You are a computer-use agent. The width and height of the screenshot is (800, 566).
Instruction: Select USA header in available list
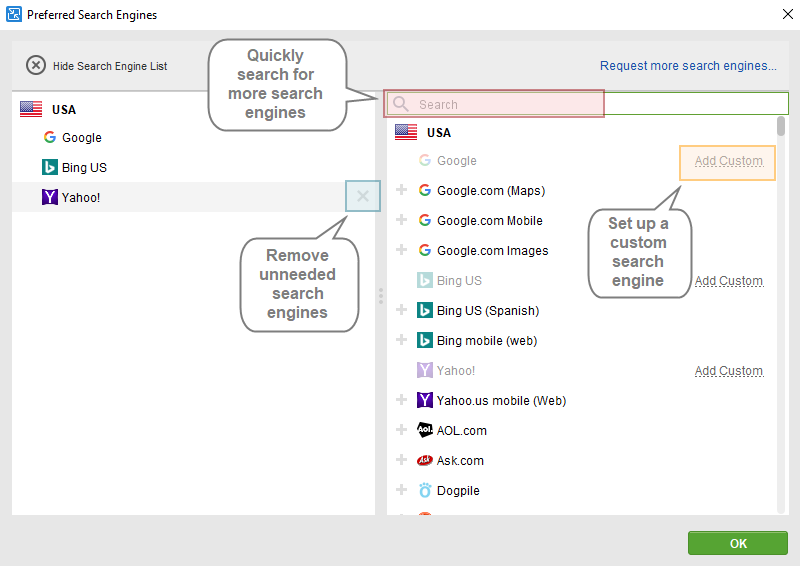[439, 133]
